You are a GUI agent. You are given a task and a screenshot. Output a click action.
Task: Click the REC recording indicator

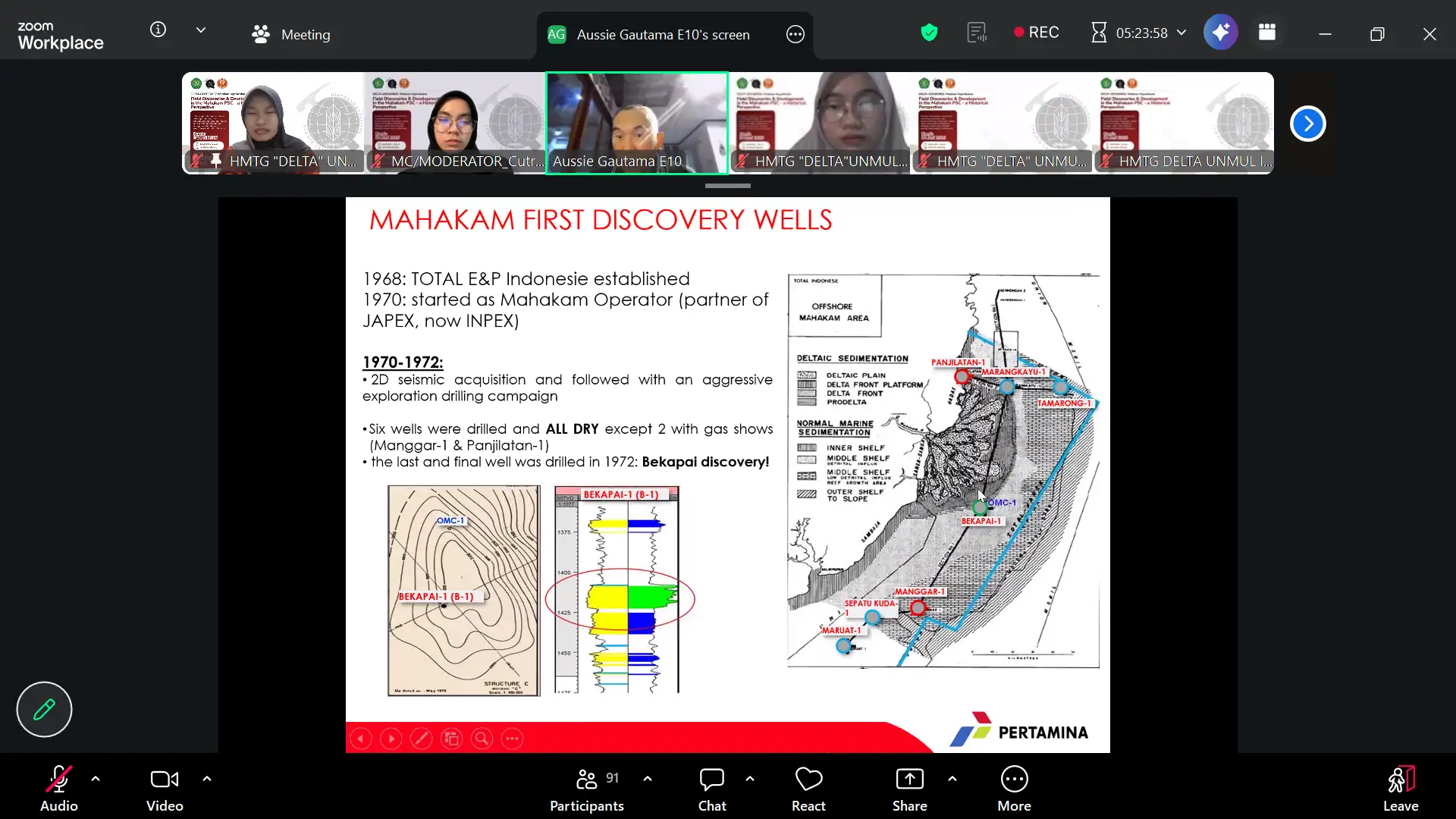1036,33
